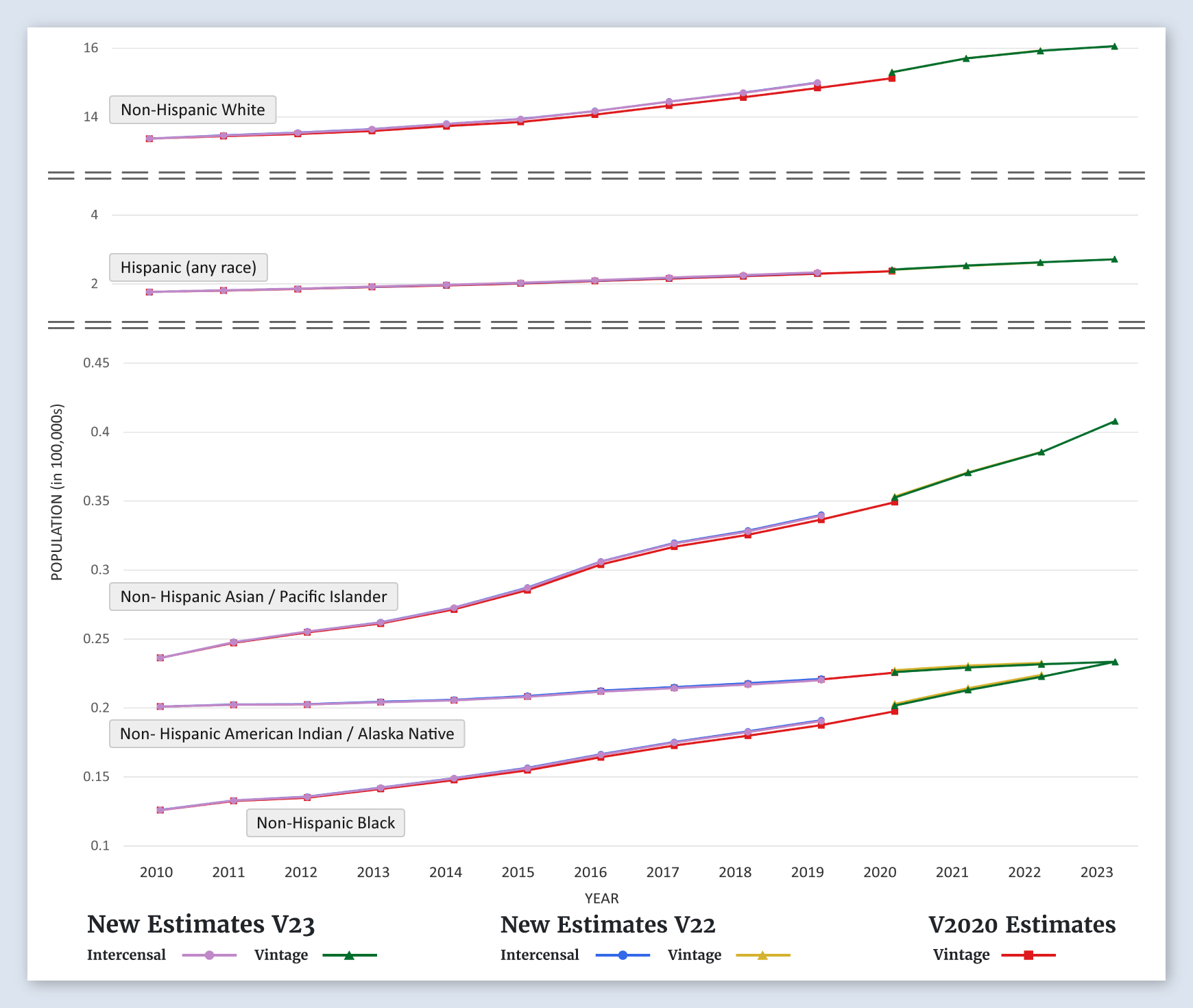This screenshot has width=1193, height=1008.
Task: Click the Hispanic (any race) annotation label
Action: [x=189, y=267]
